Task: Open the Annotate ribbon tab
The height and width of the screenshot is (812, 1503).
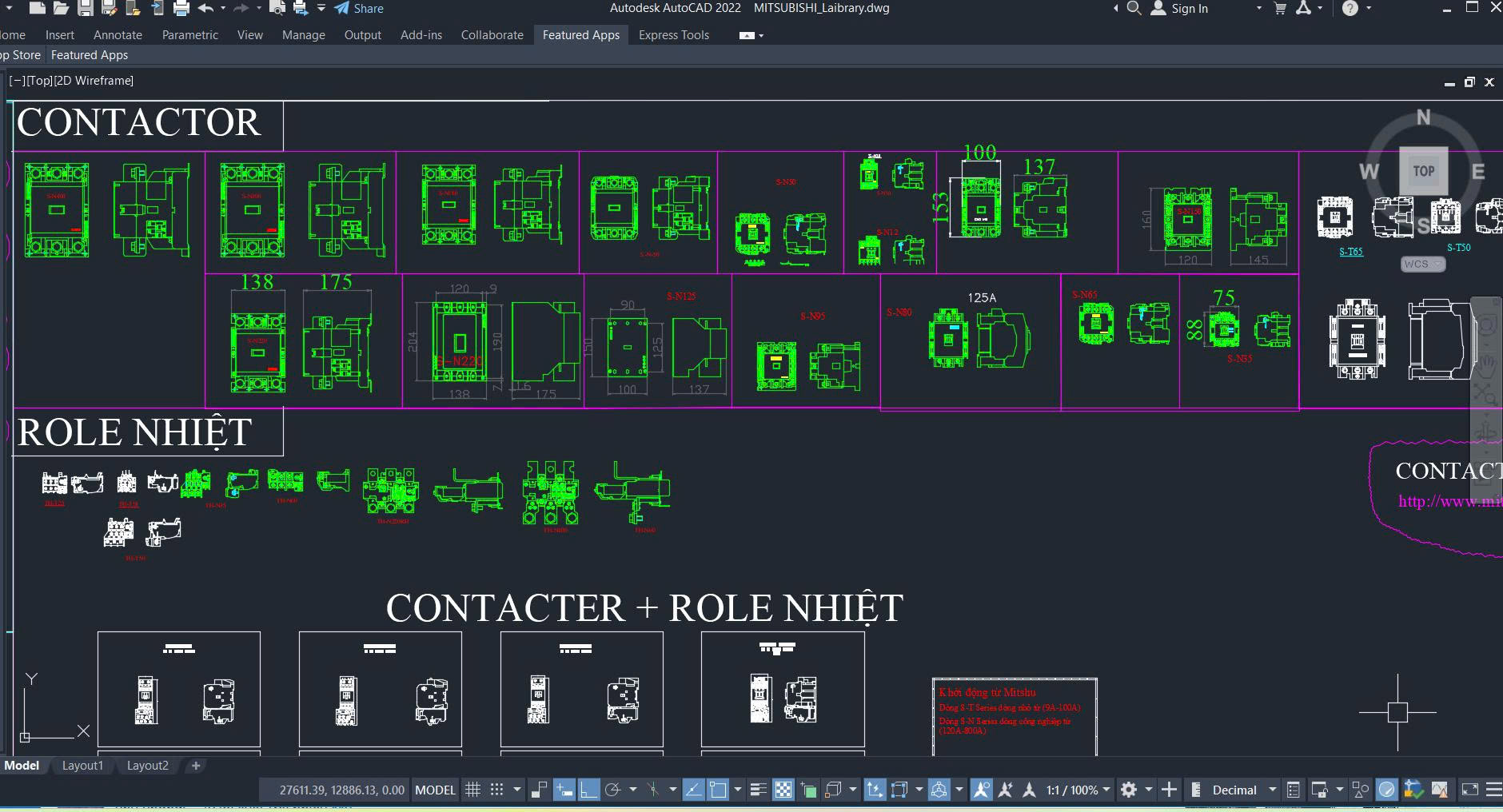Action: pos(118,35)
